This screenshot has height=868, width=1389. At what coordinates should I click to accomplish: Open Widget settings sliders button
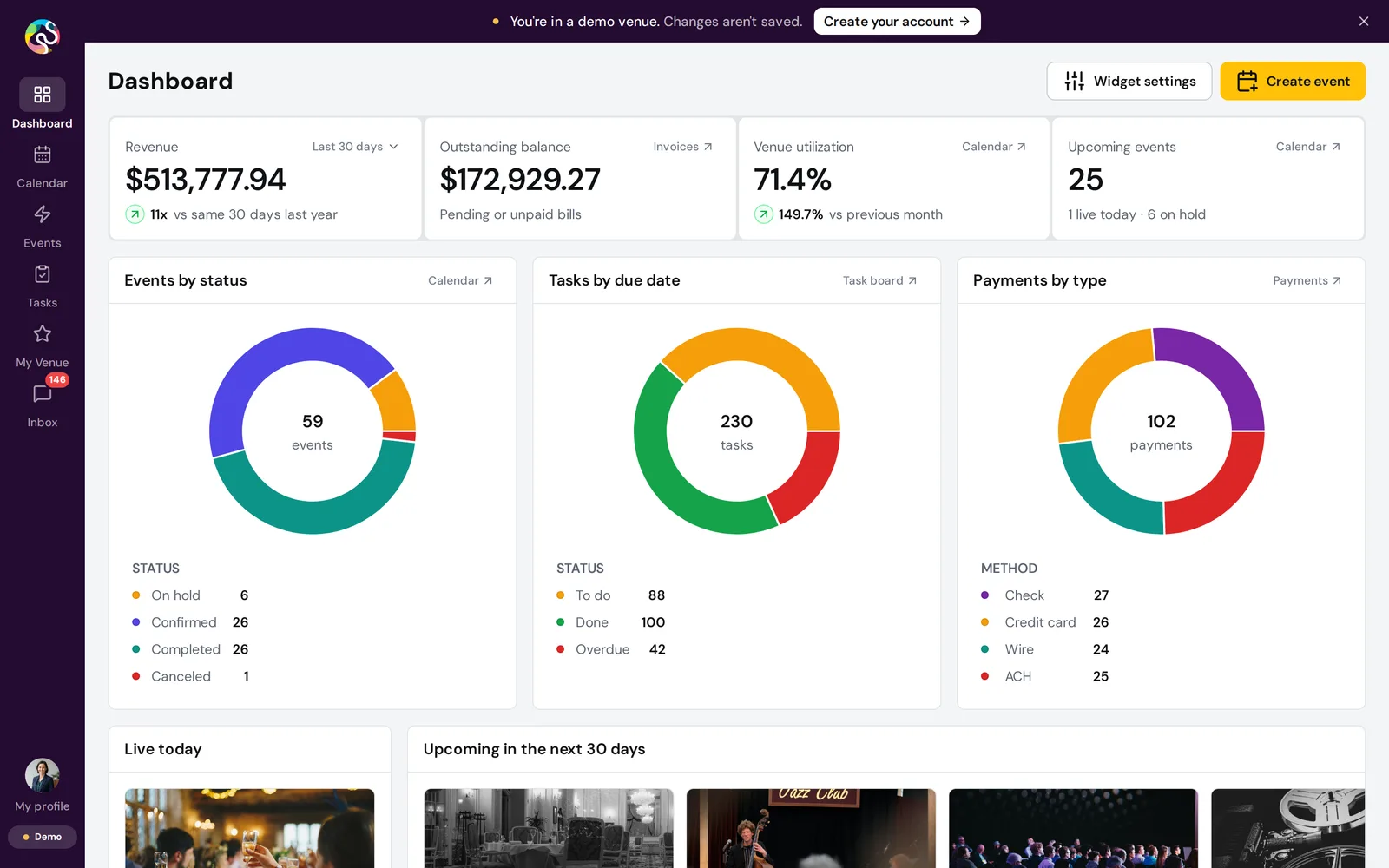[x=1129, y=81]
